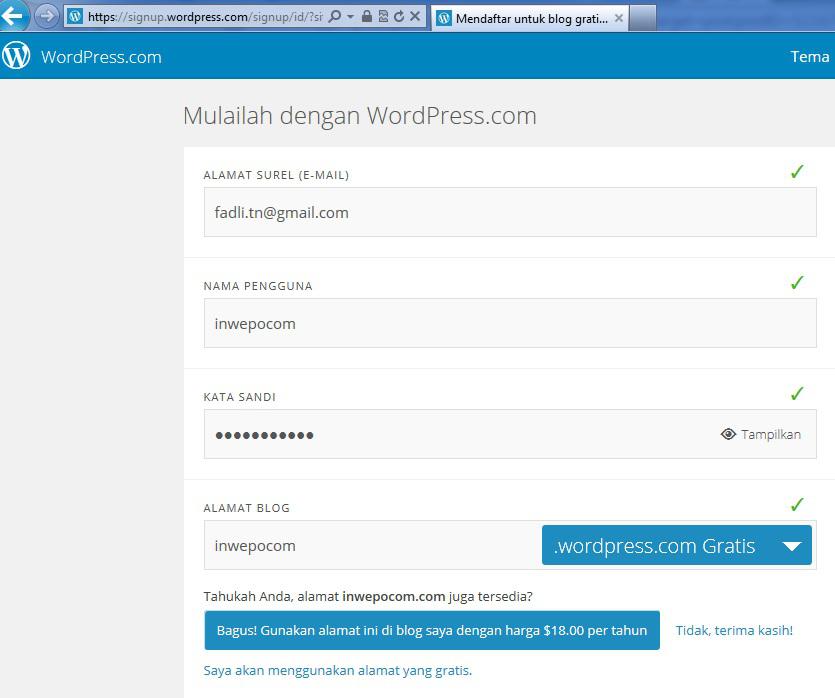Click the browser forward arrow button
The width and height of the screenshot is (835, 698).
(x=47, y=16)
